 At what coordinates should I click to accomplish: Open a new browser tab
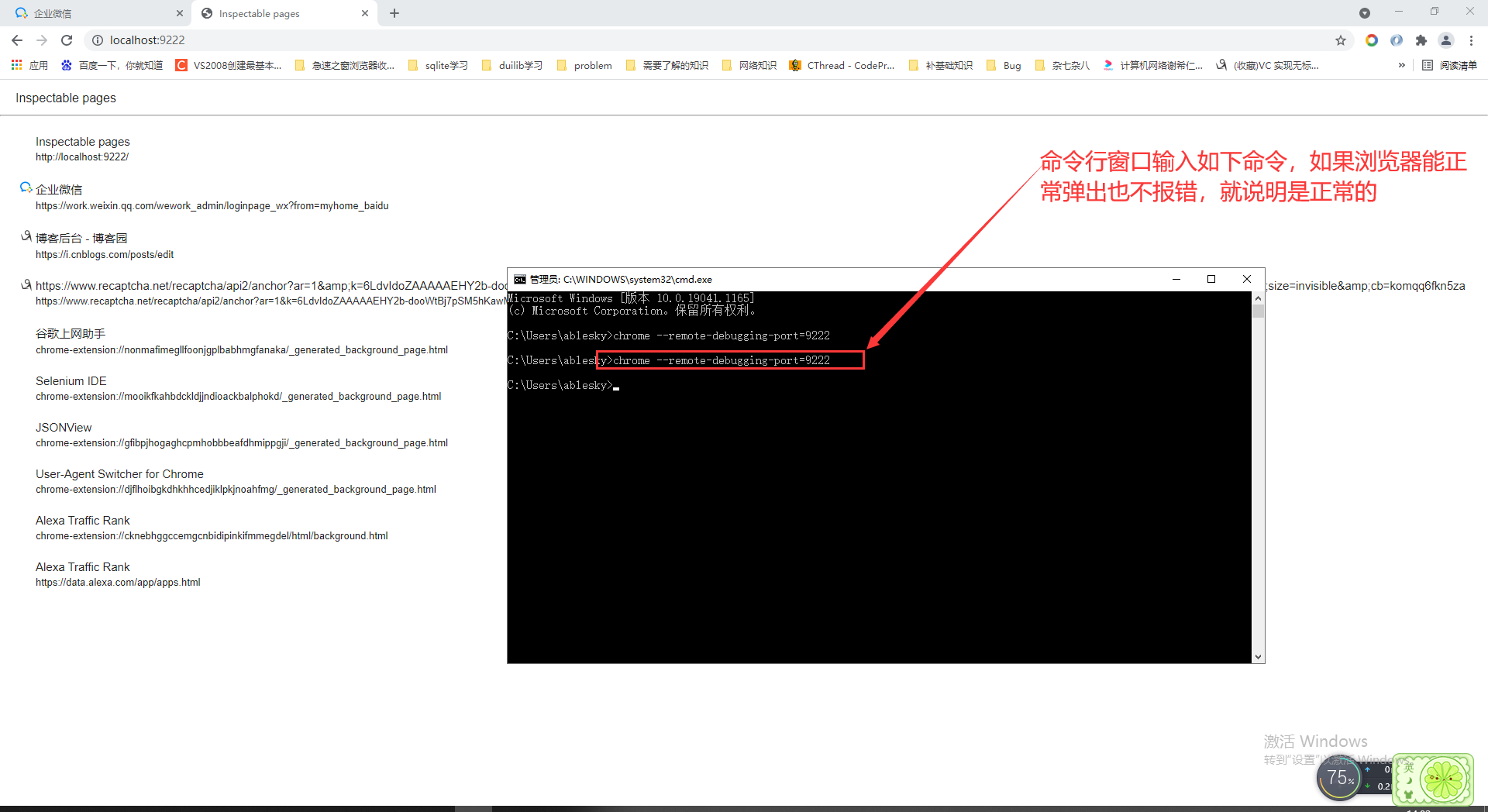point(394,13)
